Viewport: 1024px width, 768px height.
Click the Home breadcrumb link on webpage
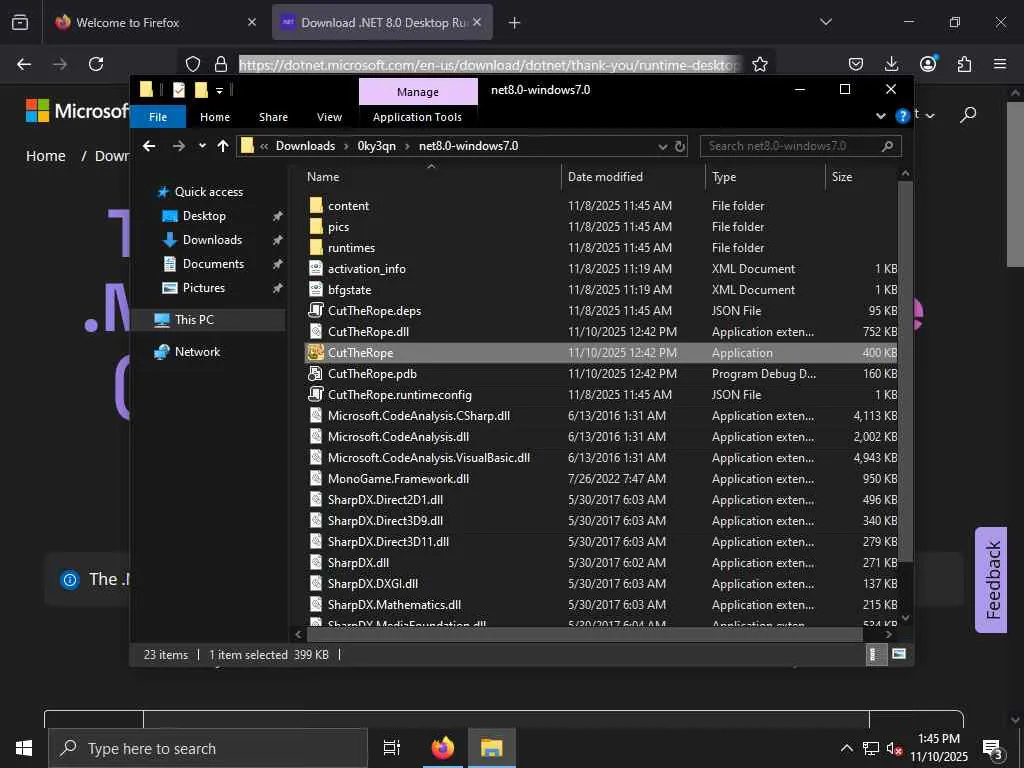coord(46,156)
